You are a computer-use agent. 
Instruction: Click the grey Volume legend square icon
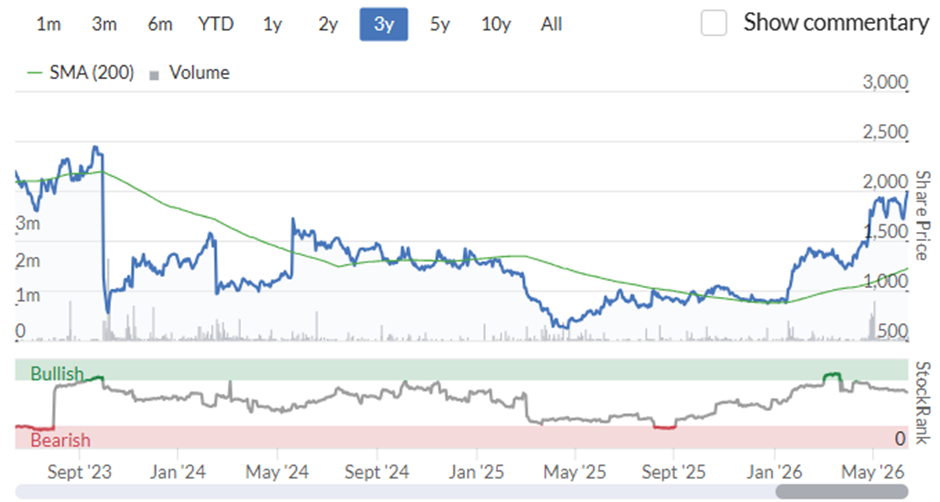pos(154,76)
